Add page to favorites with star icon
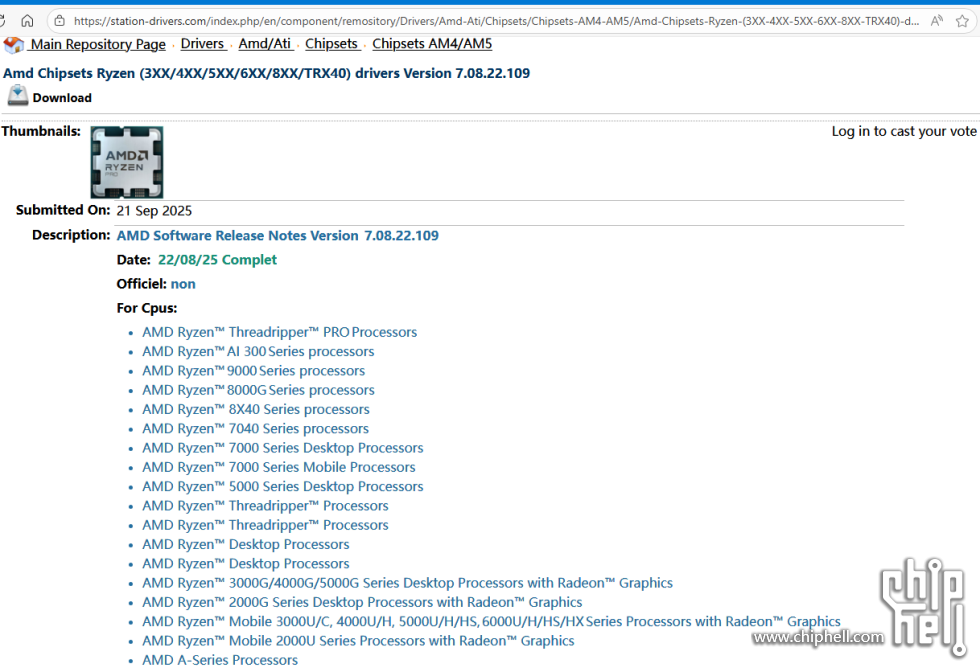This screenshot has height=672, width=980. pos(962,20)
